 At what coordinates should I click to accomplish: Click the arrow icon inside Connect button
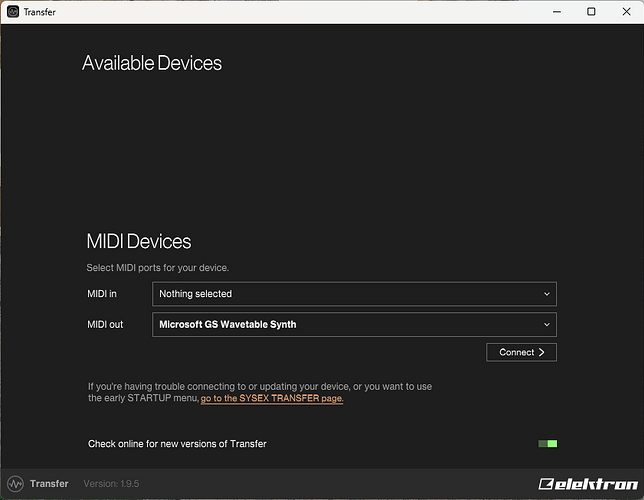click(x=542, y=352)
